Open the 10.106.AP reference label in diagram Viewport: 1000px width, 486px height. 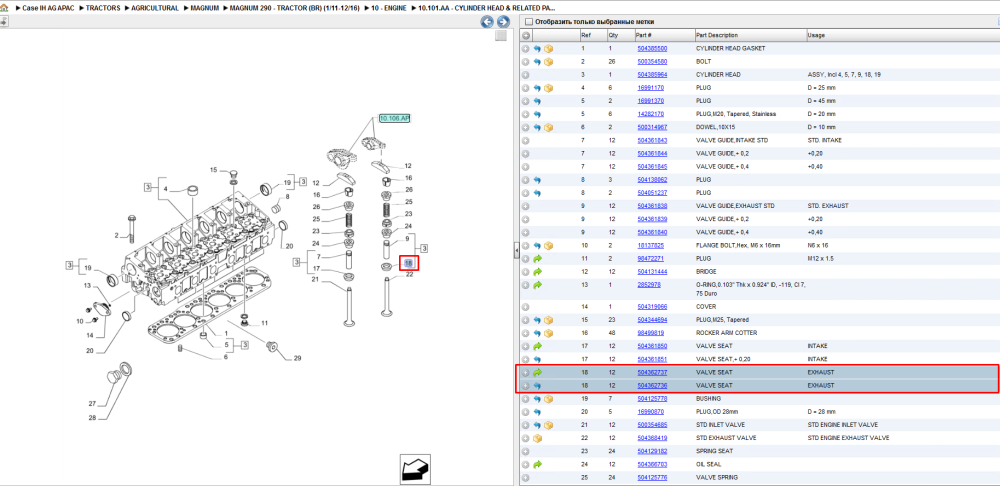395,119
